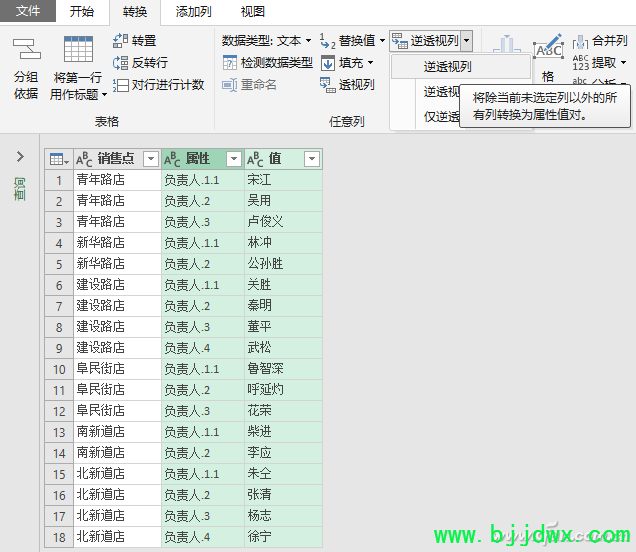Click the 提取 (Extract) ABC123 icon
Screen dimensions: 636x552
pos(580,62)
